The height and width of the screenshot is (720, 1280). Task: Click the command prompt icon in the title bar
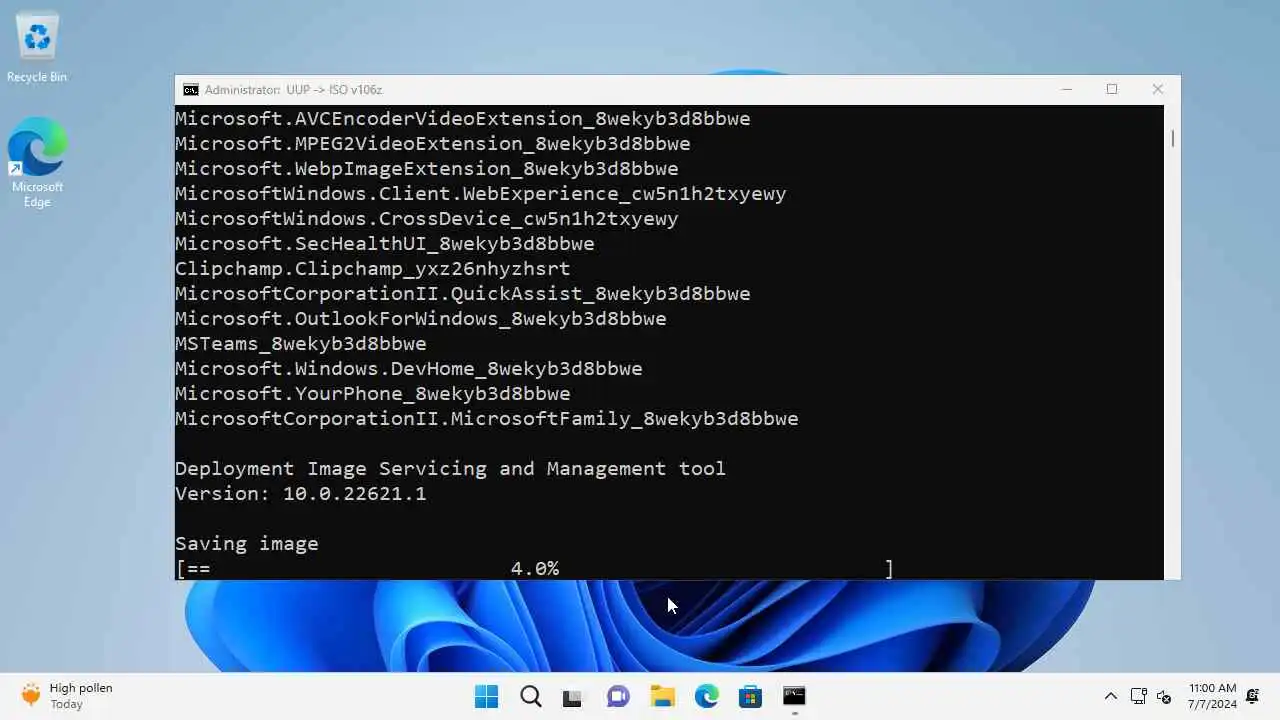[x=190, y=90]
